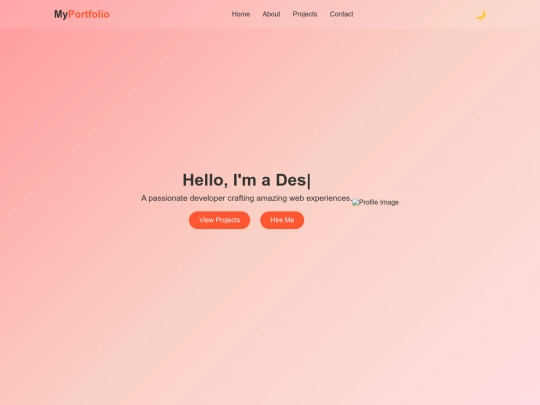This screenshot has width=540, height=405.
Task: Click the passionate developer tagline text
Action: pos(246,198)
